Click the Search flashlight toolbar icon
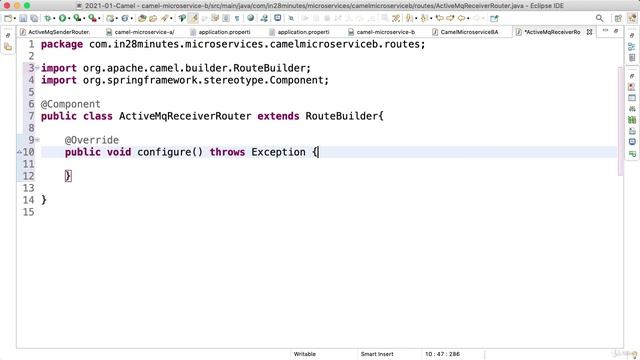This screenshot has height=360, width=640. (164, 18)
